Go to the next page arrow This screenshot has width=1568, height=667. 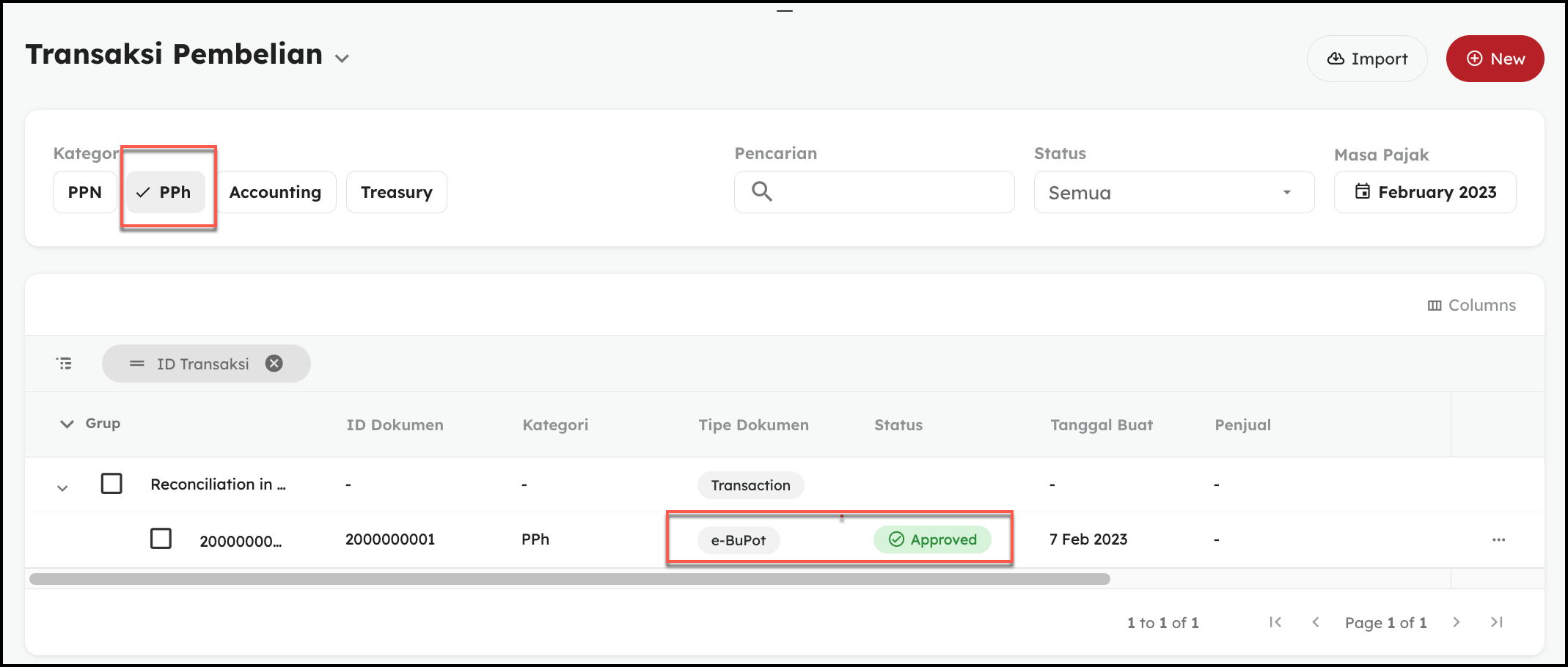pyautogui.click(x=1457, y=622)
